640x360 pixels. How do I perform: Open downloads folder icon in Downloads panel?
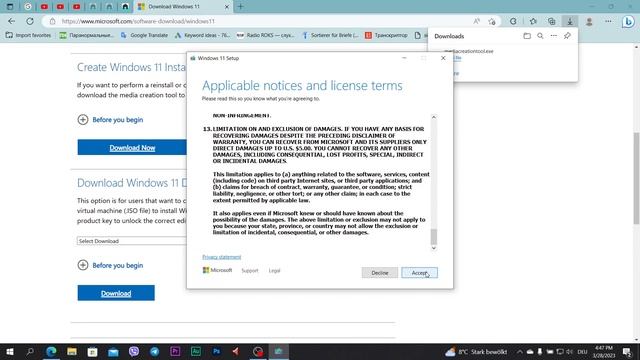pos(527,36)
